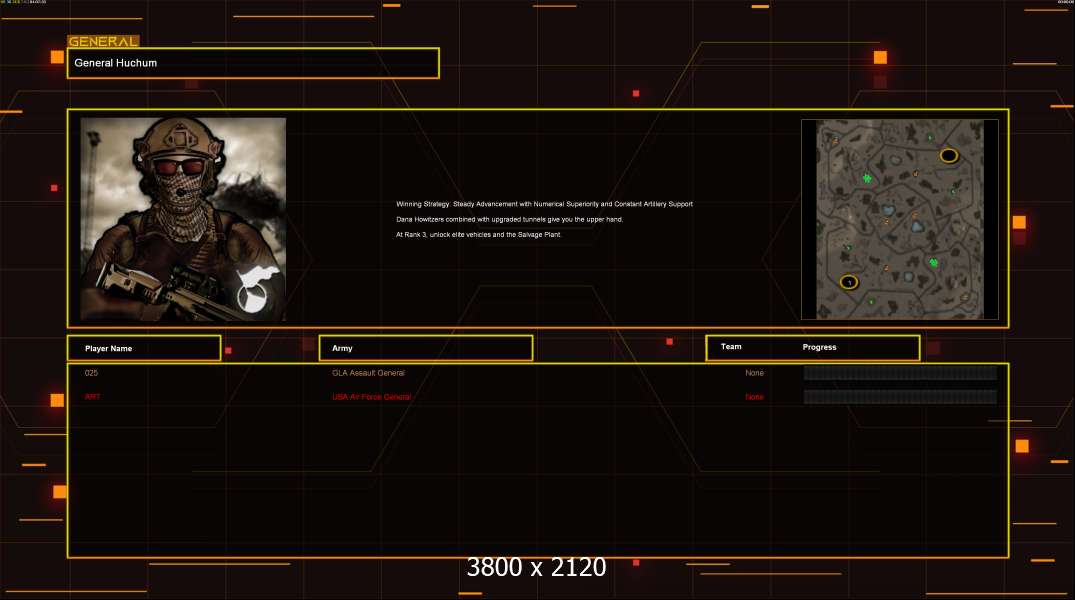1075x600 pixels.
Task: Click the upper-right start position marker on minimap
Action: coord(948,155)
